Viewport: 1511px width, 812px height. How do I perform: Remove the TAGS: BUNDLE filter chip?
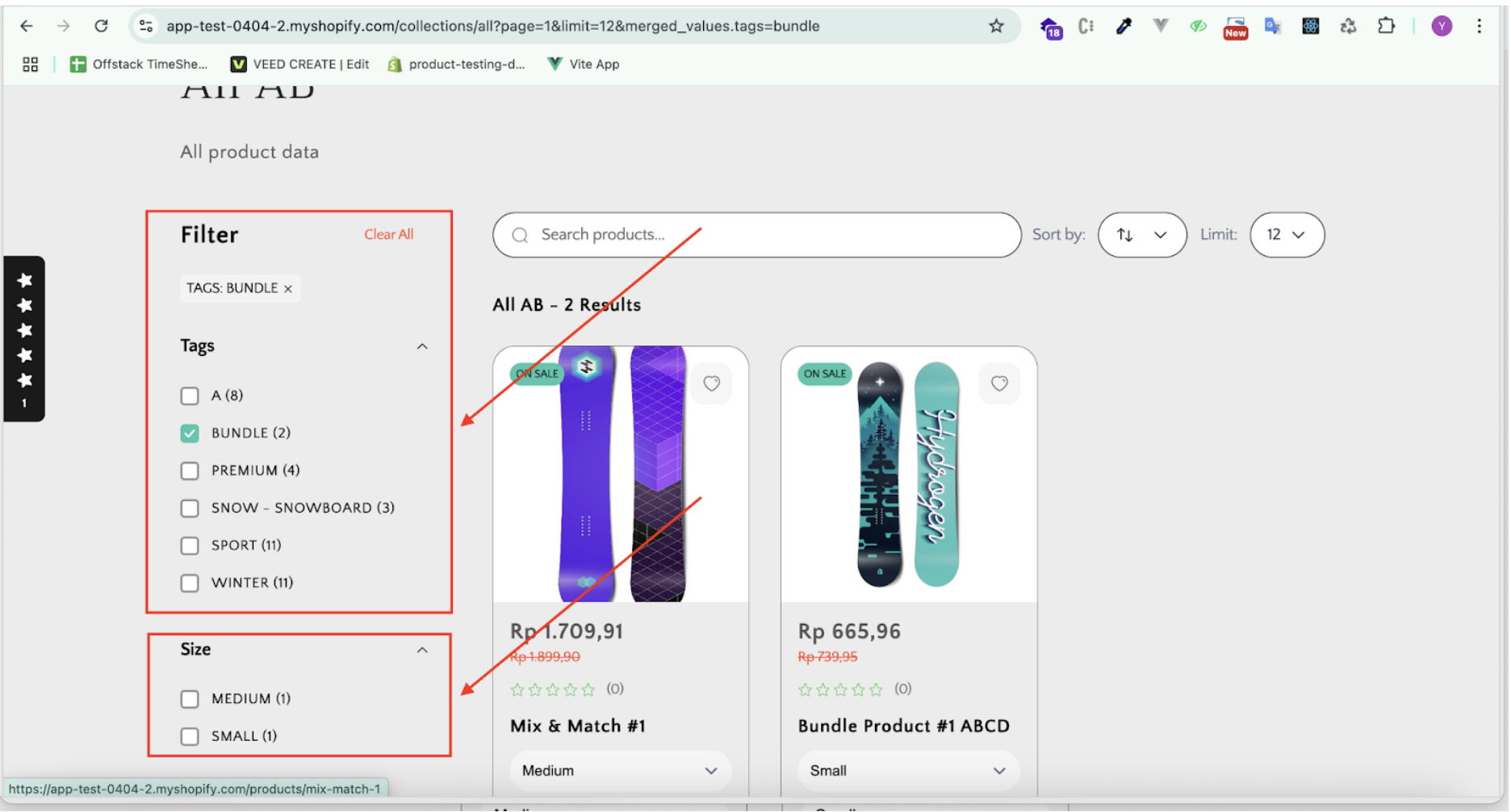click(288, 289)
